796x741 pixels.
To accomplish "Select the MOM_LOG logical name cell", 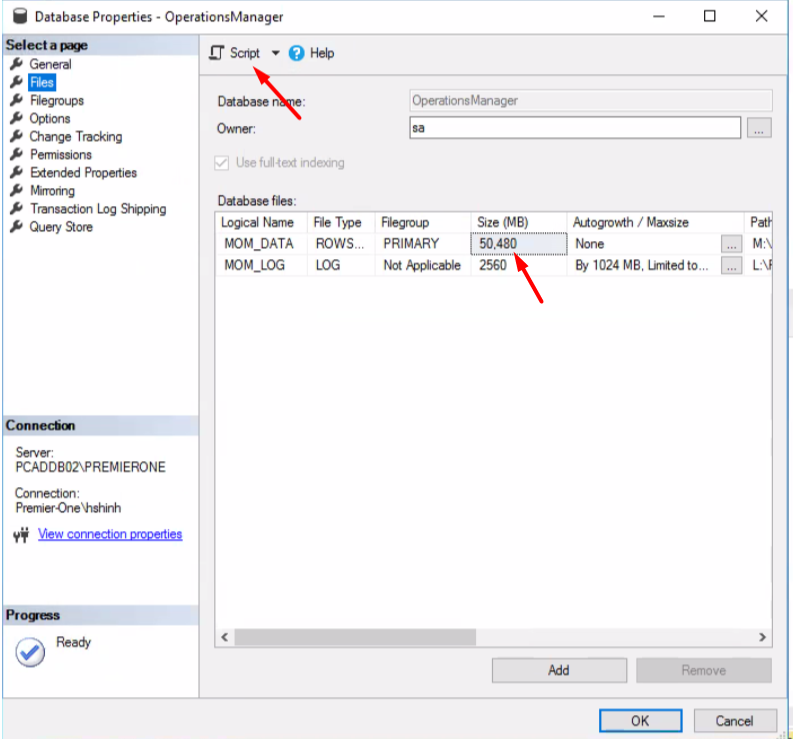I will 261,265.
